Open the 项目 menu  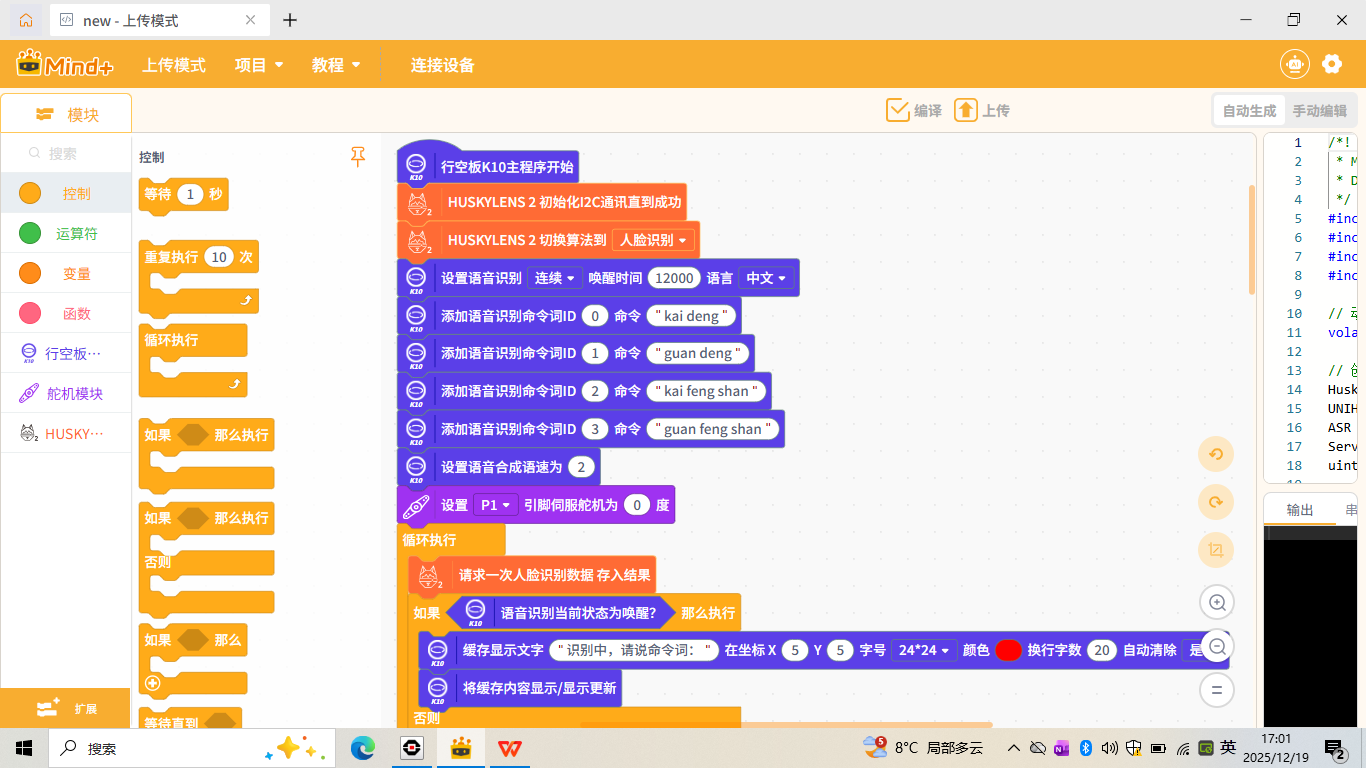coord(258,64)
